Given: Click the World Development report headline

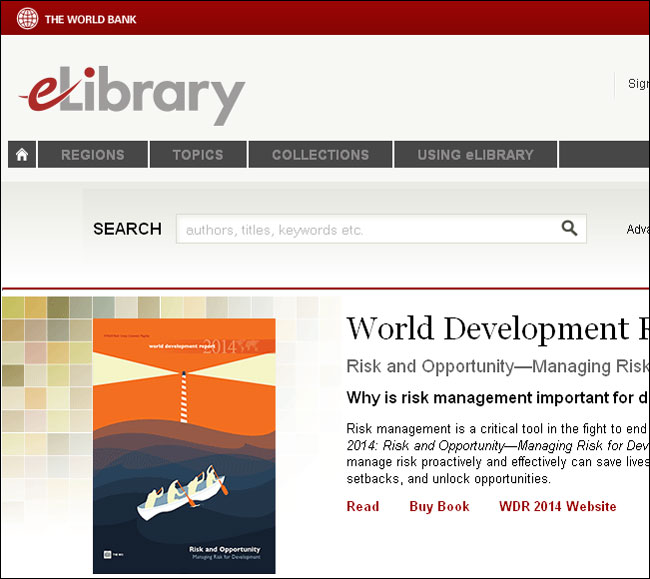Looking at the screenshot, I should [498, 329].
